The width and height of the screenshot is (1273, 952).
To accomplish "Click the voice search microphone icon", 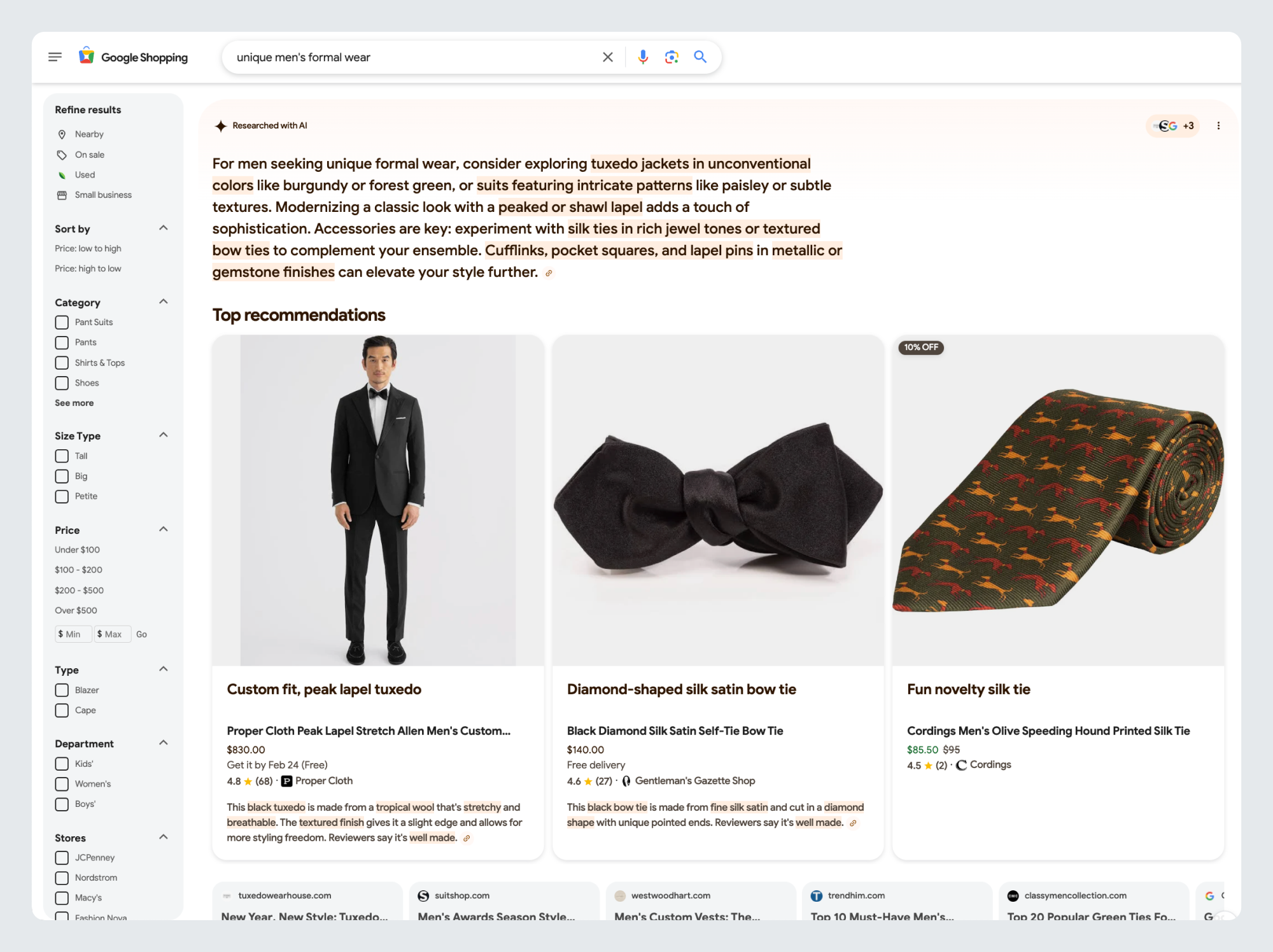I will (x=643, y=57).
